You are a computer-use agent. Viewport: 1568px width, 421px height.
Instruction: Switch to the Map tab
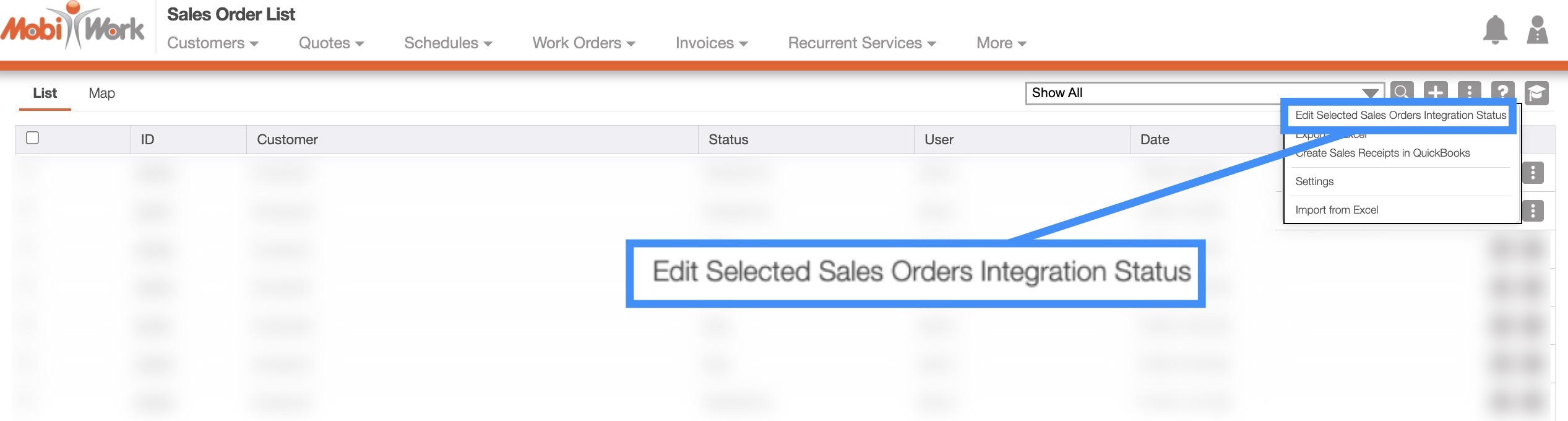[x=101, y=93]
